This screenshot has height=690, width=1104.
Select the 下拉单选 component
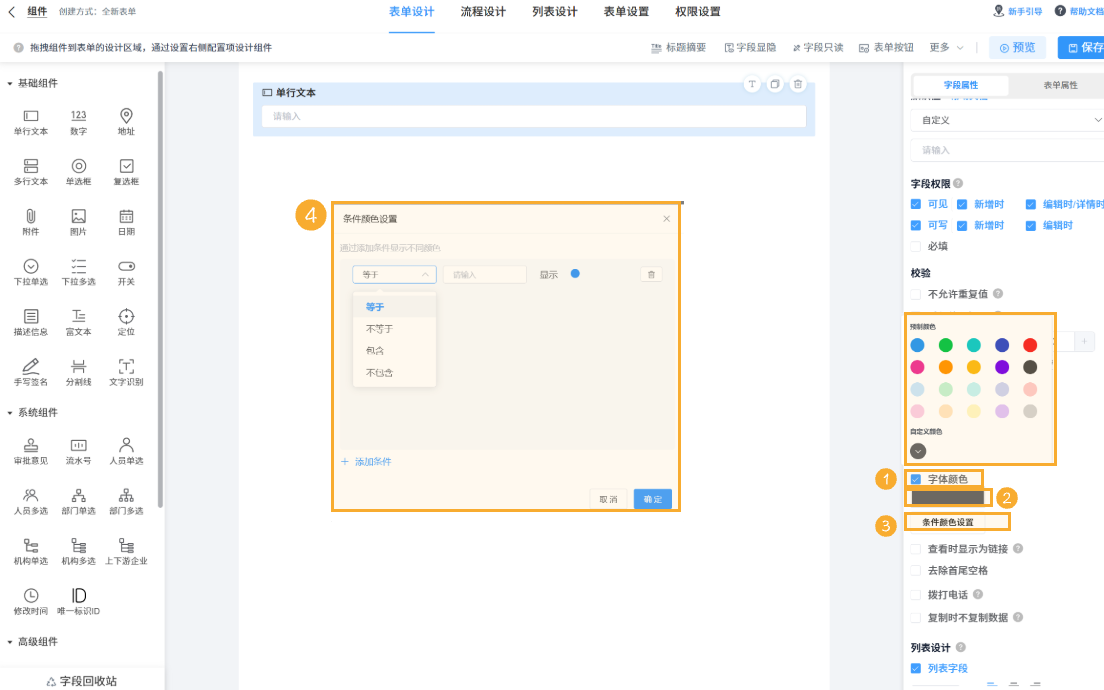click(x=31, y=272)
